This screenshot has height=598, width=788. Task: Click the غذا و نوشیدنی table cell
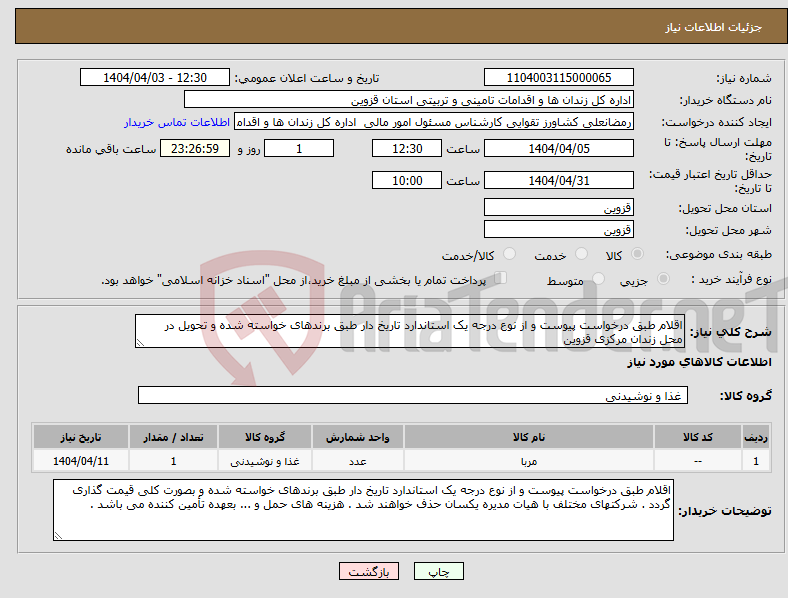[265, 461]
